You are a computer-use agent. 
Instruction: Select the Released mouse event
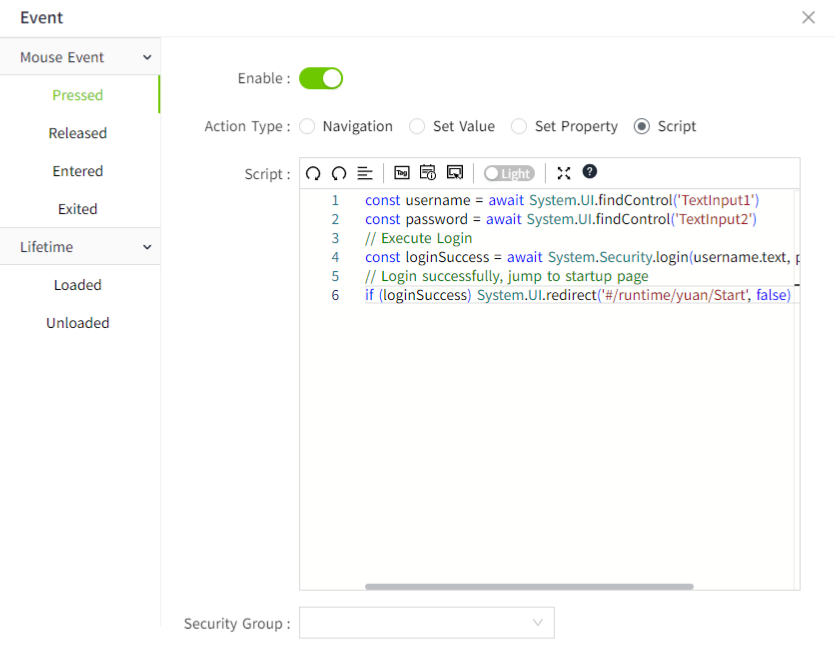pos(78,133)
